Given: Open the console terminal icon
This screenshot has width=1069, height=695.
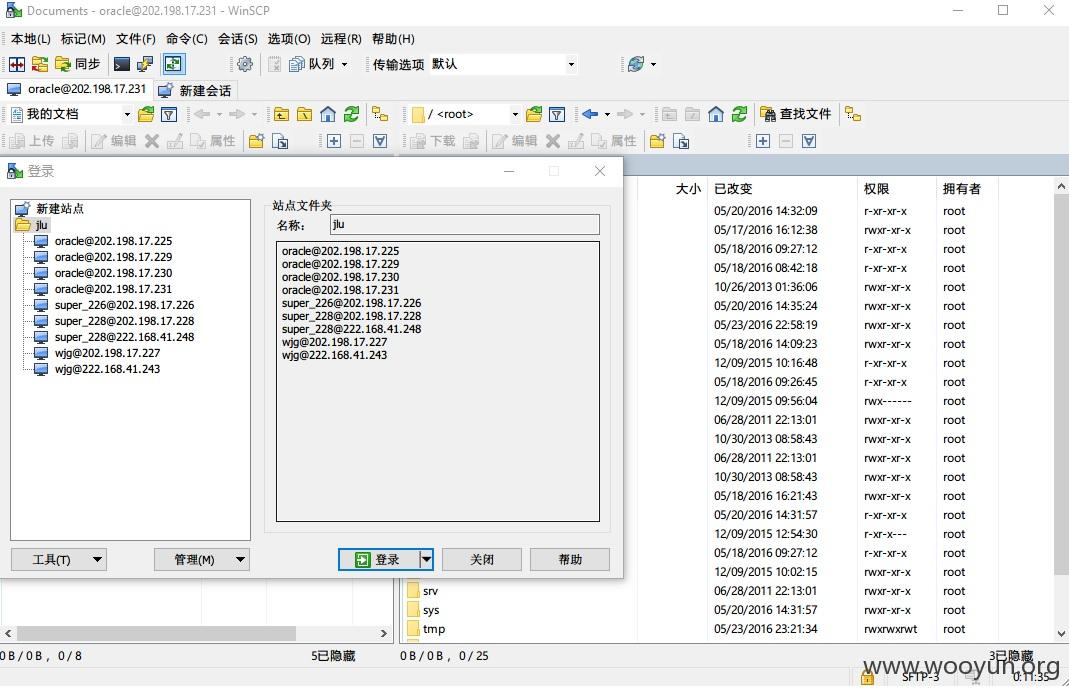Looking at the screenshot, I should coord(121,64).
